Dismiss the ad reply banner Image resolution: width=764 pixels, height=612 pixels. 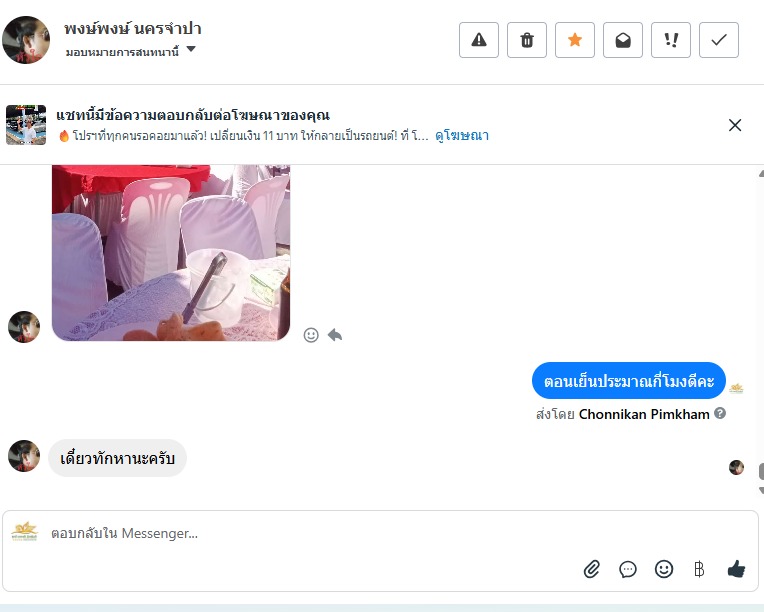click(735, 125)
